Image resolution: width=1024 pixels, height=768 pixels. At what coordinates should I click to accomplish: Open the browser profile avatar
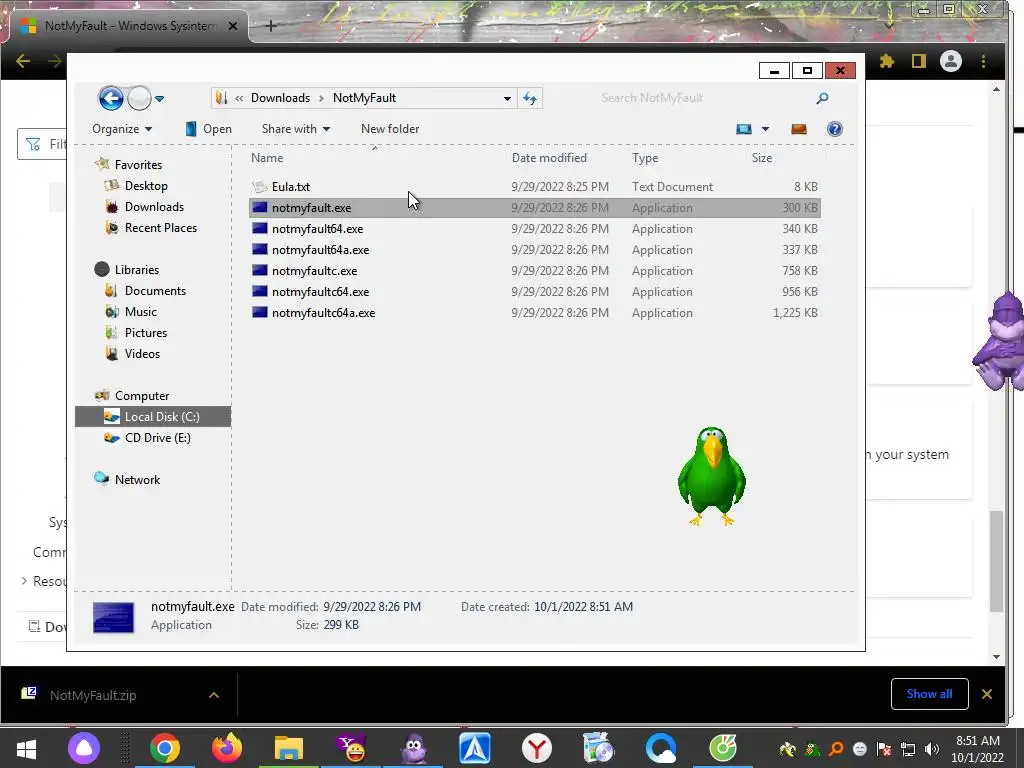(951, 61)
